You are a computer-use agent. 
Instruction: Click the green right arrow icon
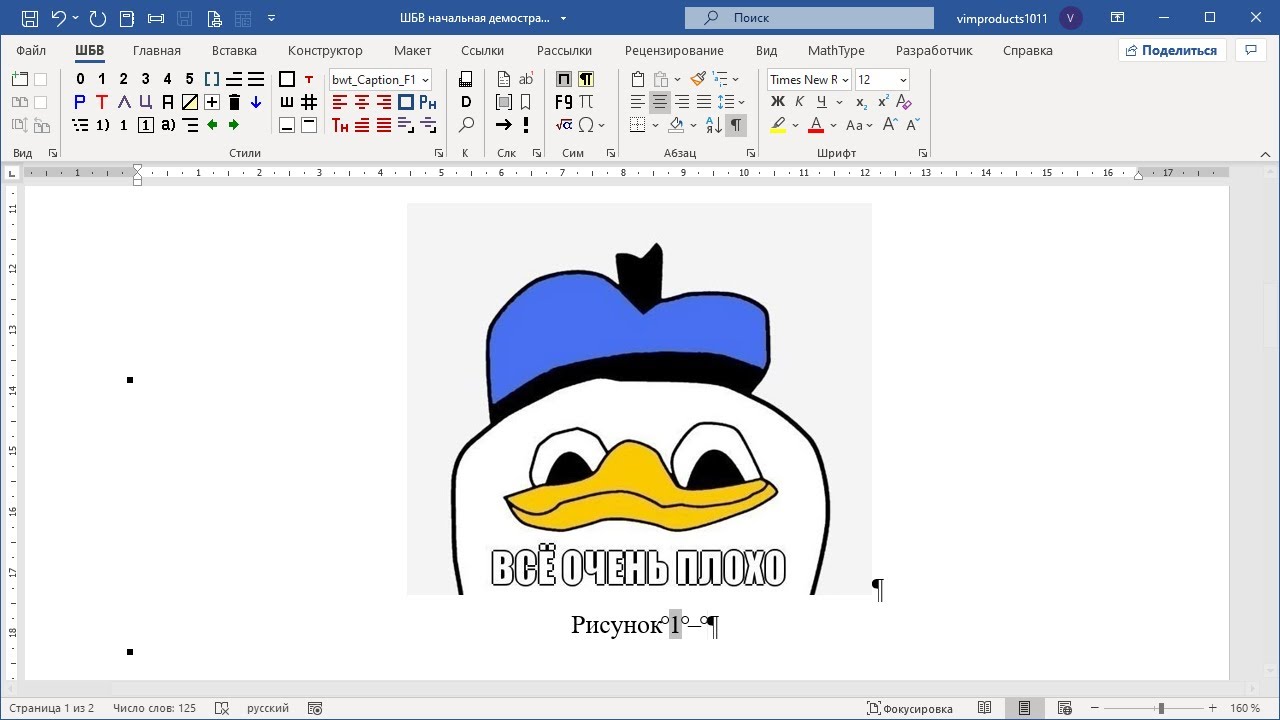[x=234, y=125]
